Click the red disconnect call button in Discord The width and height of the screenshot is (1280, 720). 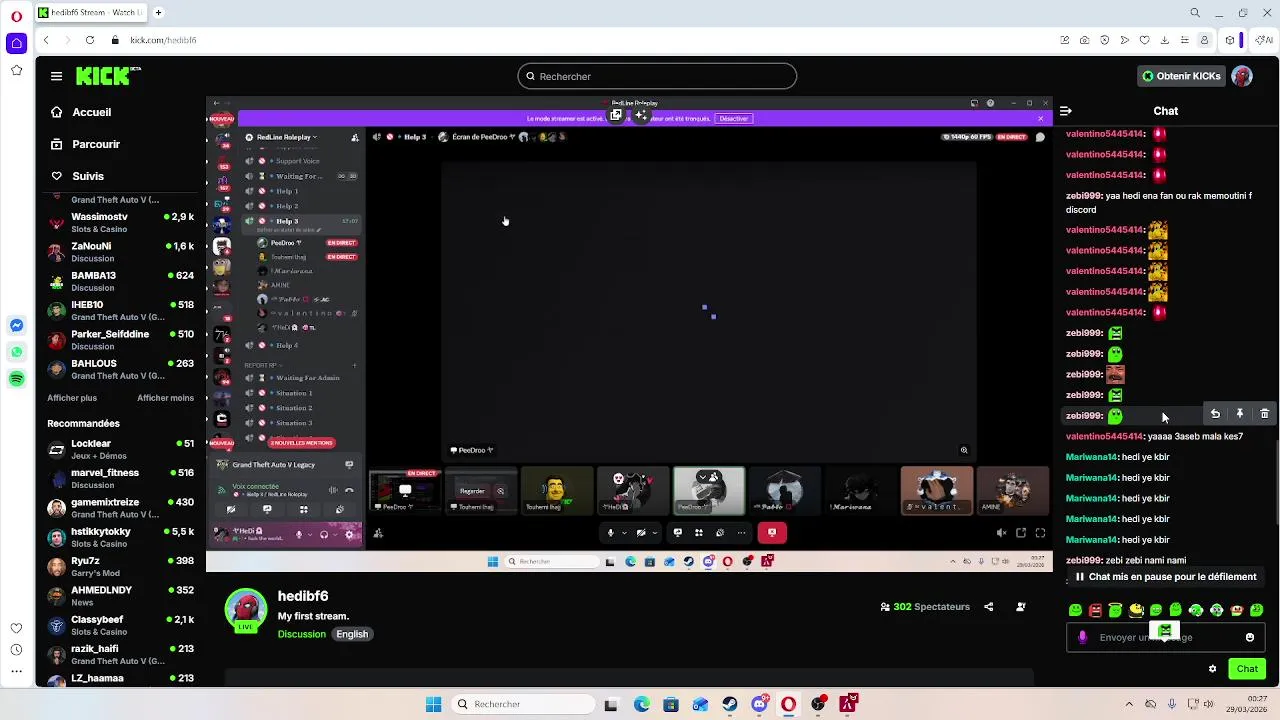pos(772,533)
